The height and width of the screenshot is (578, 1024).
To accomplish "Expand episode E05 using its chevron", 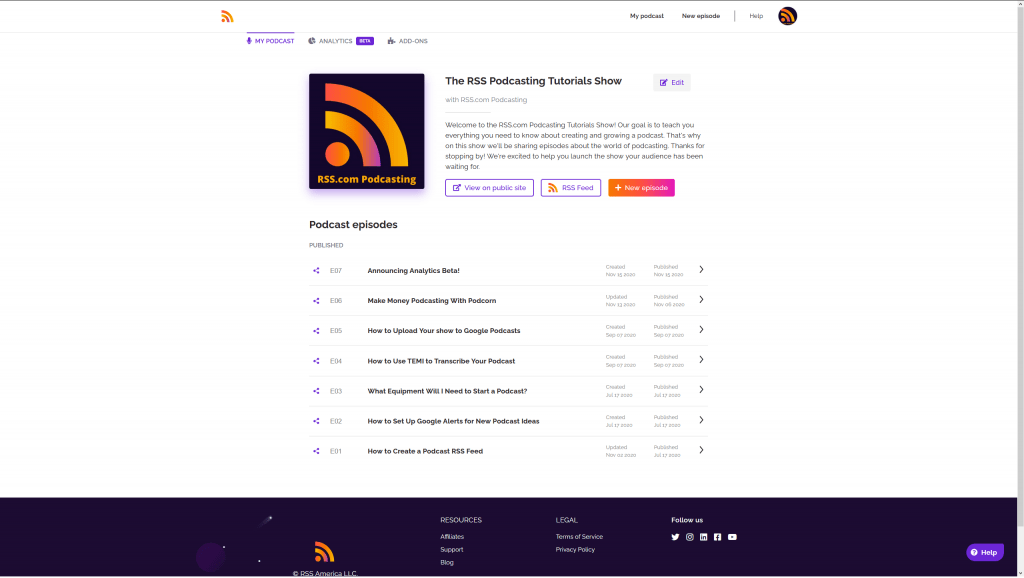I will coord(701,330).
